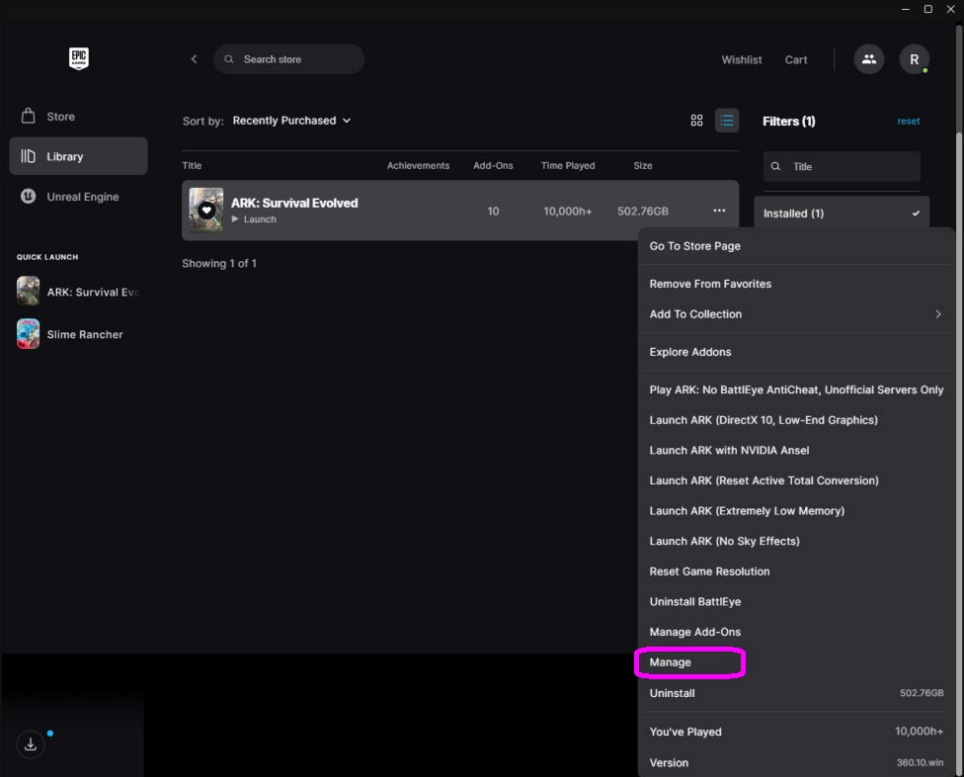964x777 pixels.
Task: Click the You've Played entry
Action: tap(796, 732)
